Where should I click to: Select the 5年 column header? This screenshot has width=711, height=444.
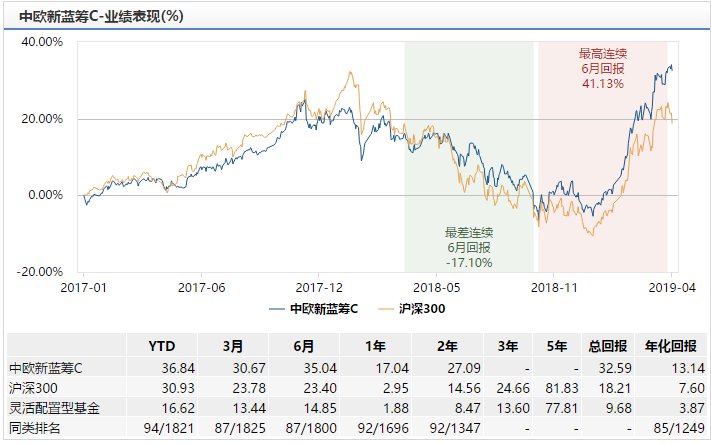557,346
